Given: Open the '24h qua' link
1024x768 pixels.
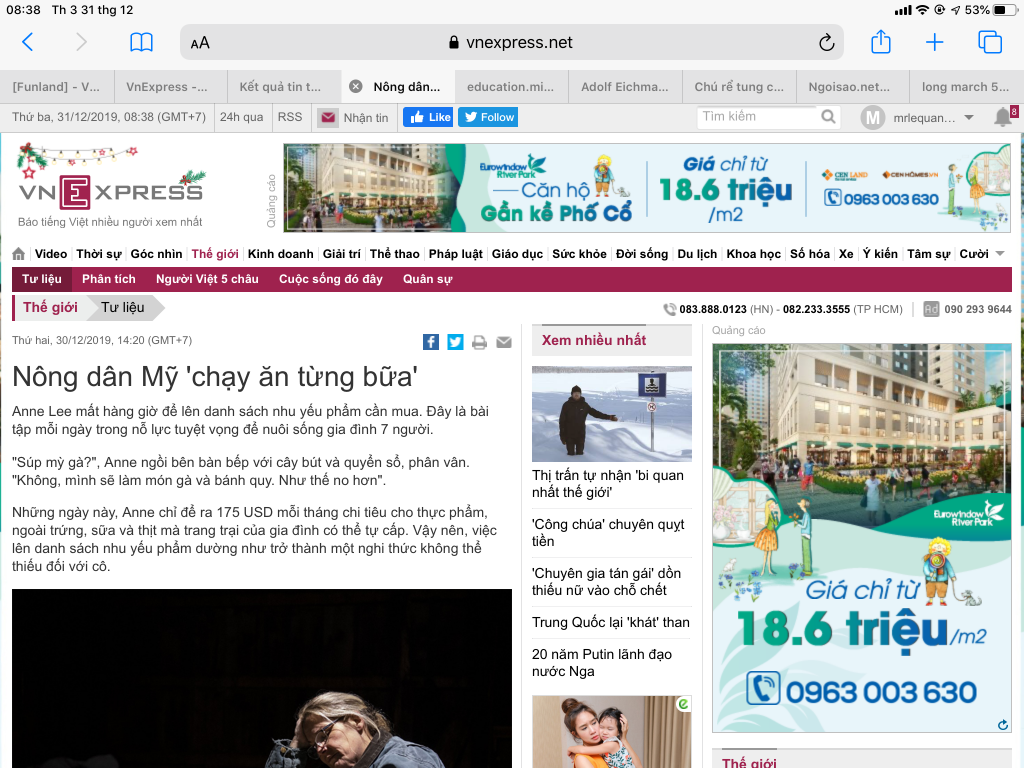Looking at the screenshot, I should coord(242,117).
